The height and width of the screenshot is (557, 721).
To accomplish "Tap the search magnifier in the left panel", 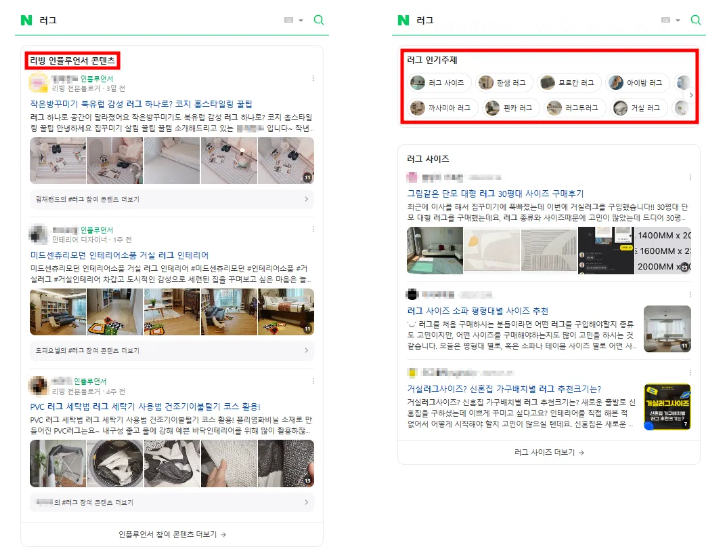I will pyautogui.click(x=318, y=20).
